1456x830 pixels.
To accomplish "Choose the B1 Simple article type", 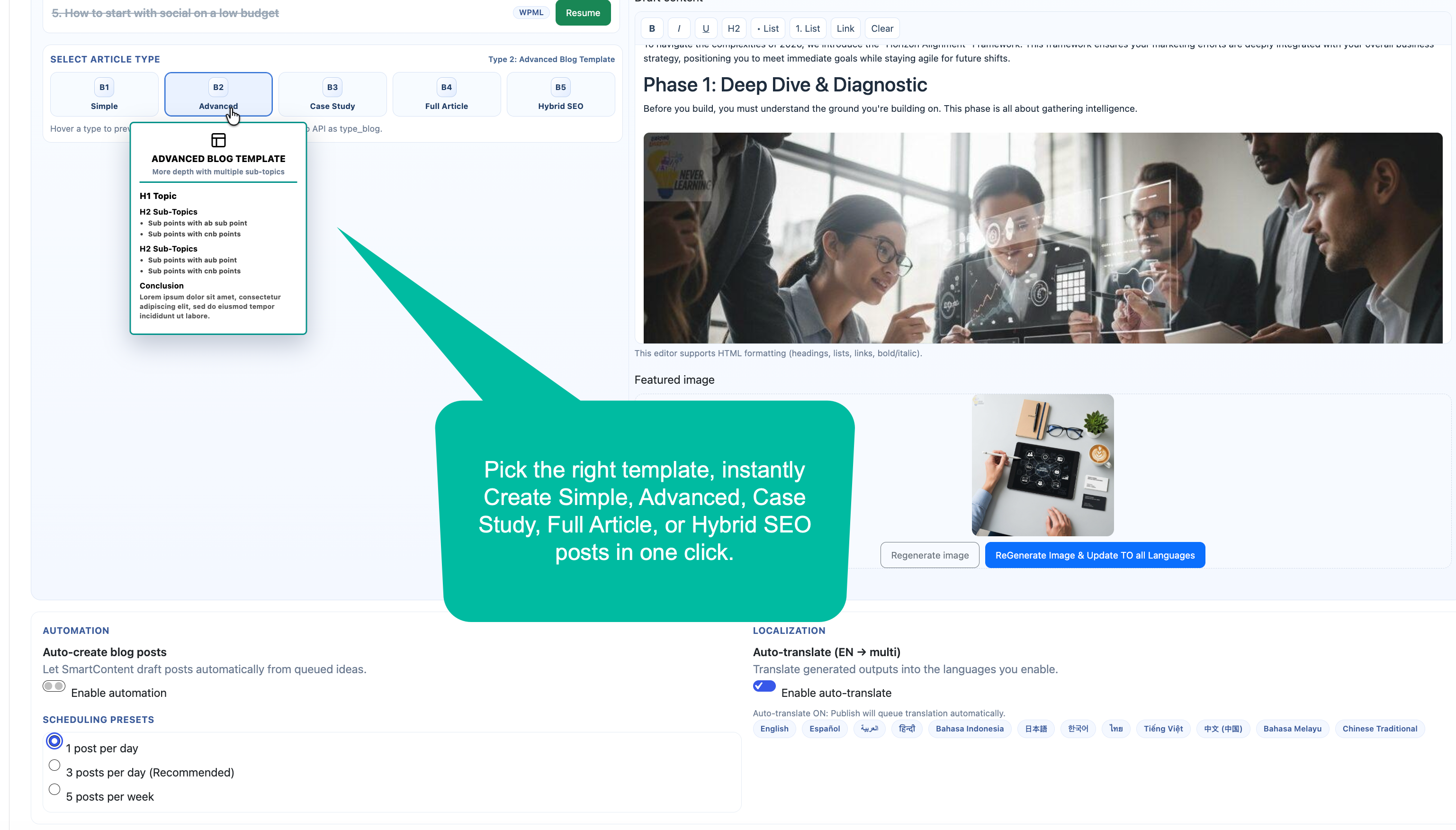I will [x=104, y=95].
